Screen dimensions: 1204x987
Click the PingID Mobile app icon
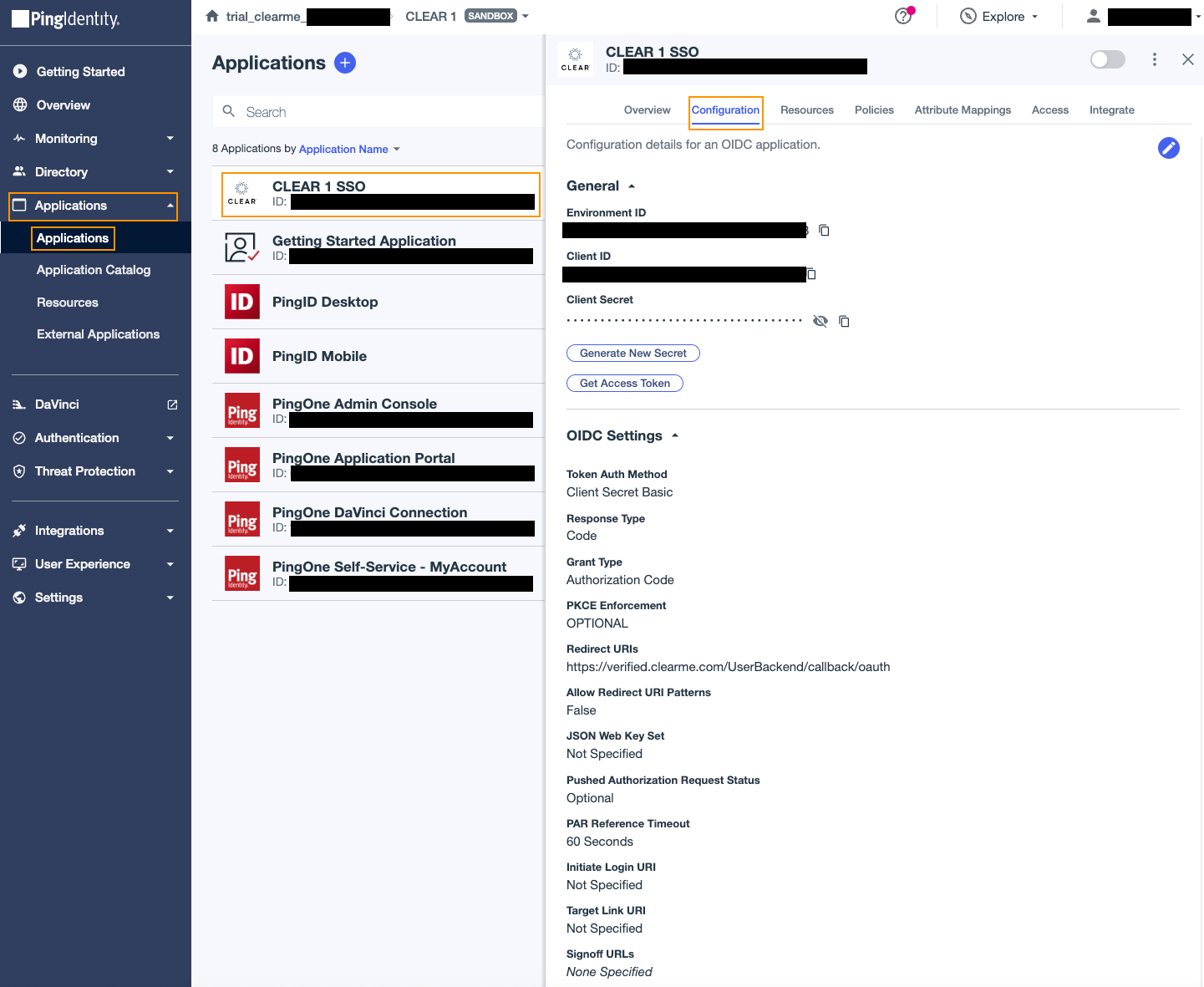coord(242,356)
